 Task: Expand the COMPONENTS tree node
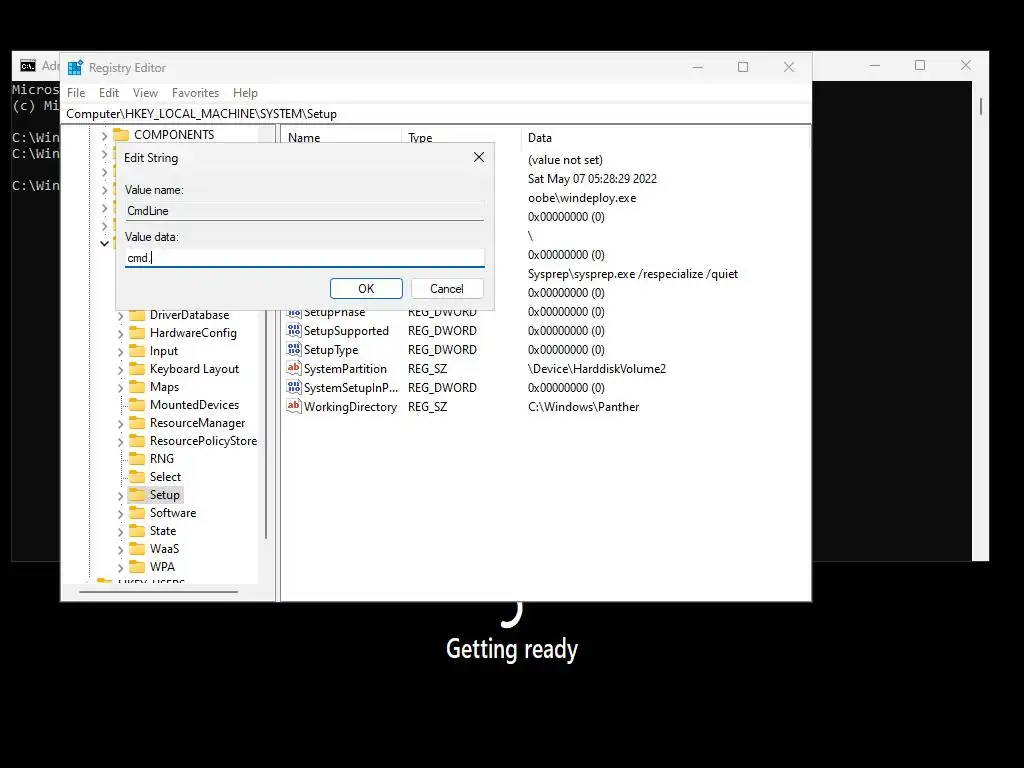pyautogui.click(x=104, y=136)
